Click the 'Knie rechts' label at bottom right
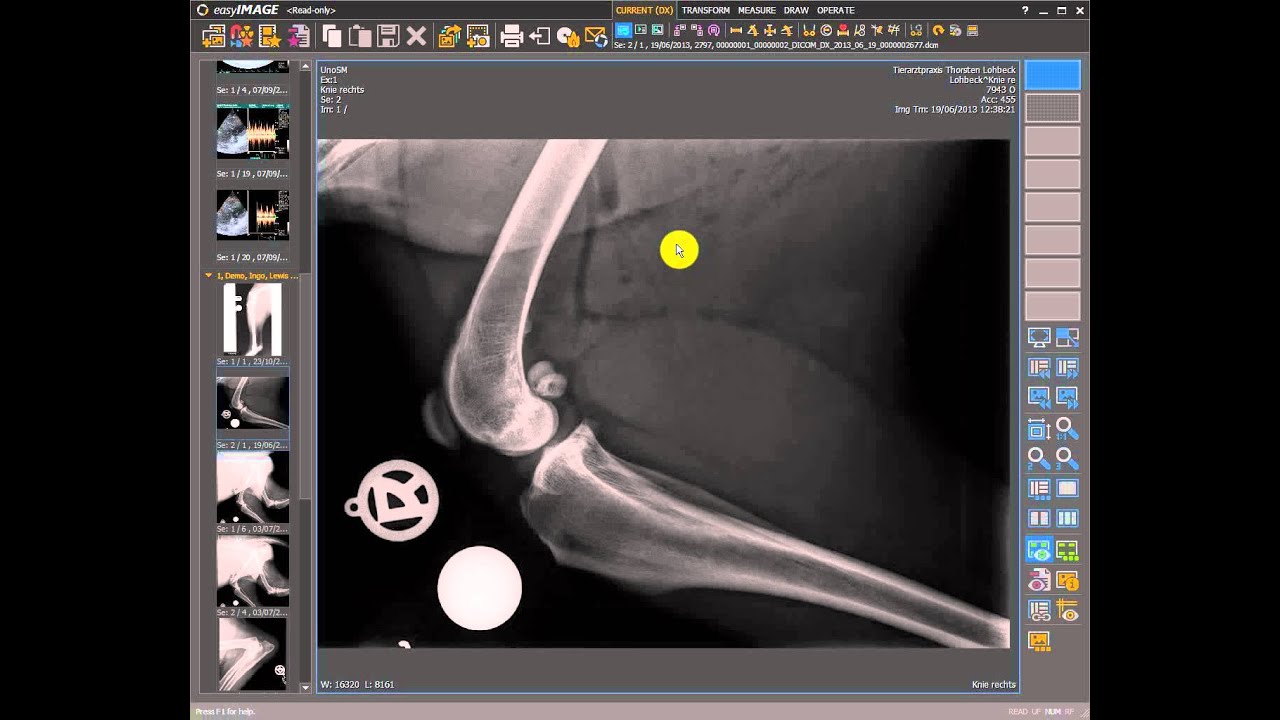Viewport: 1280px width, 720px height. [x=993, y=685]
